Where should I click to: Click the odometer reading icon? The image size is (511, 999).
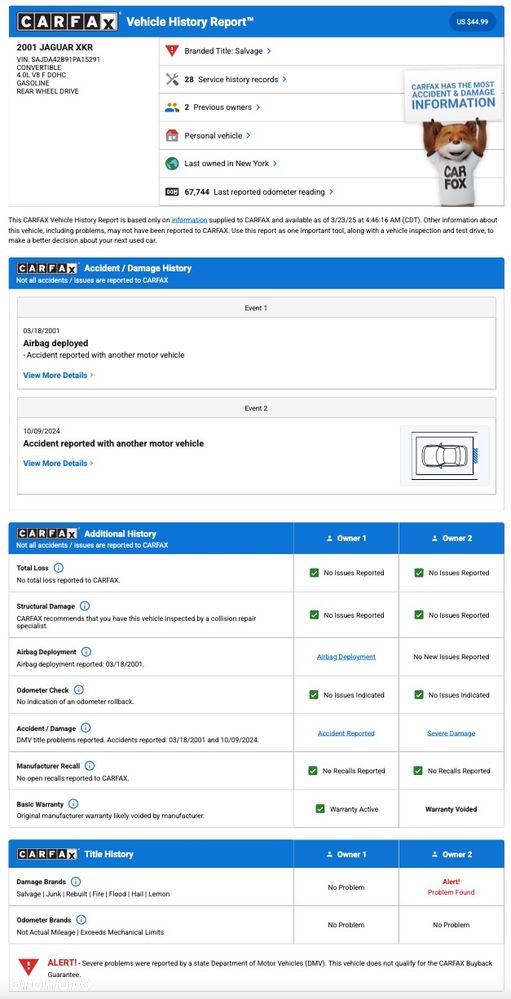(172, 191)
